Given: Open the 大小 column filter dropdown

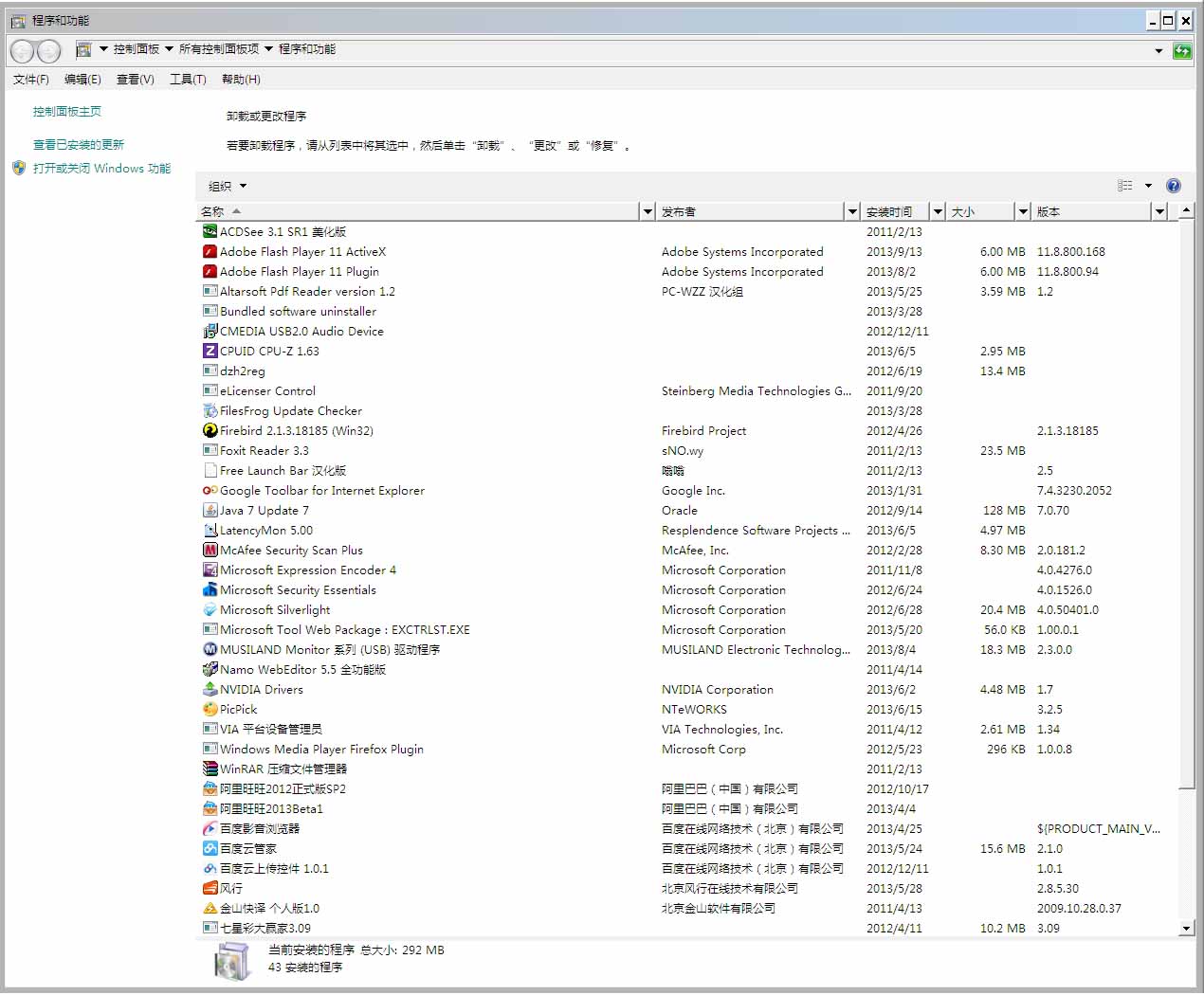Looking at the screenshot, I should tap(1023, 211).
